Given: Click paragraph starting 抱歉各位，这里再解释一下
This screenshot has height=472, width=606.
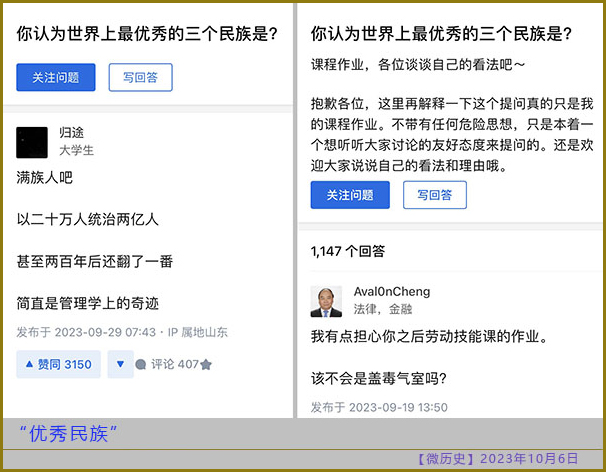Looking at the screenshot, I should click(x=452, y=135).
